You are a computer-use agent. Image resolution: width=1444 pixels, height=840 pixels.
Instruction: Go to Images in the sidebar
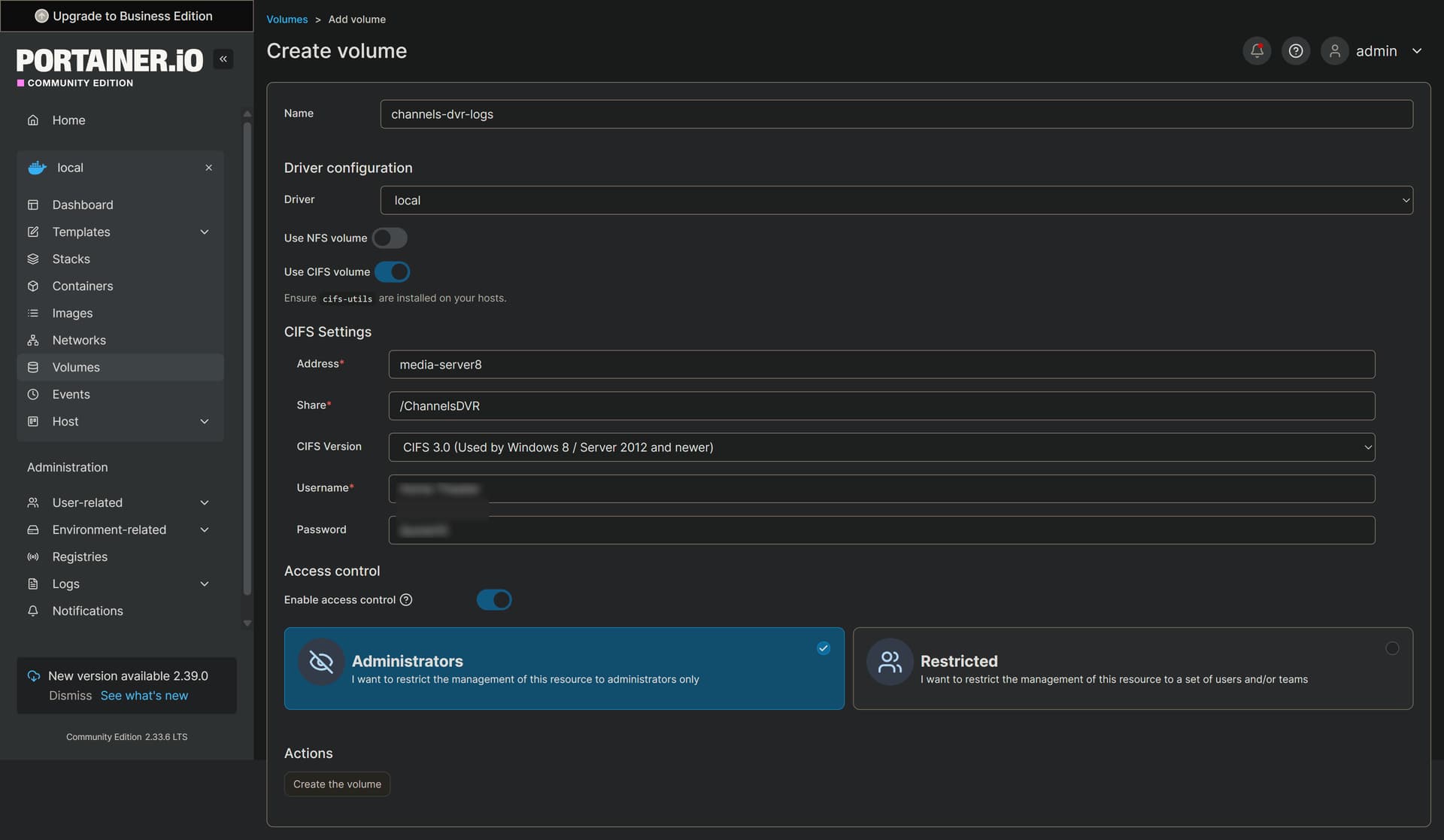click(x=72, y=314)
